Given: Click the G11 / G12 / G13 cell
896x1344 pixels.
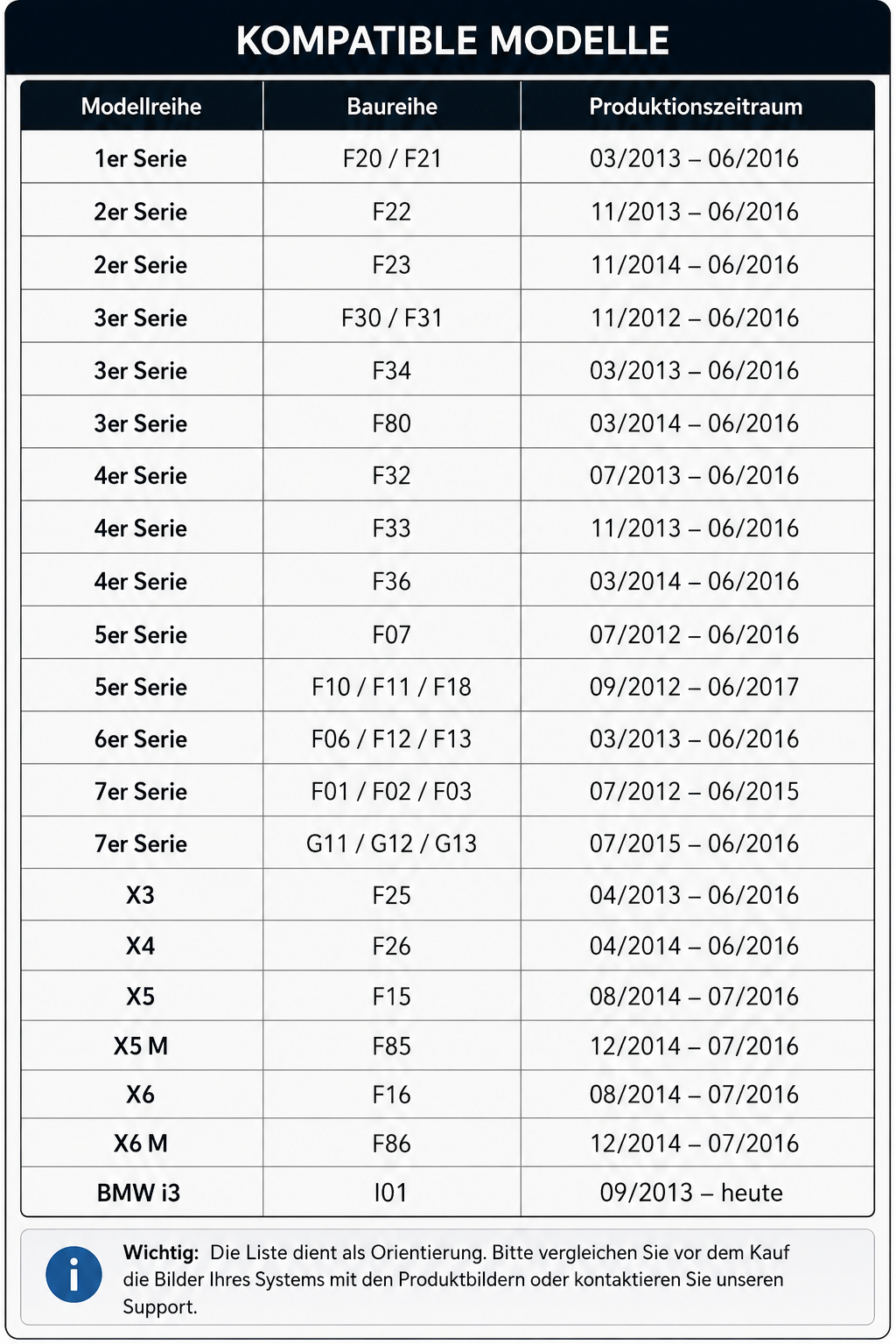Looking at the screenshot, I should (392, 843).
